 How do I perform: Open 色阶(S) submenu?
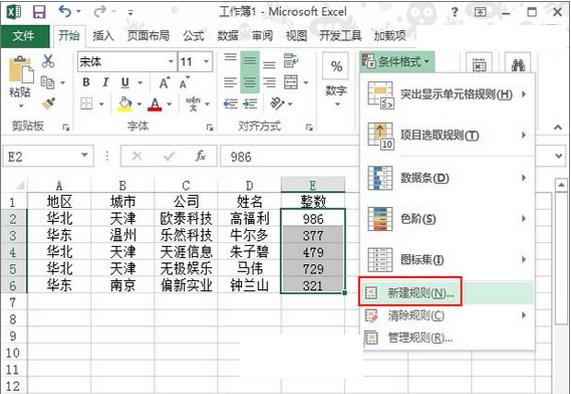click(447, 219)
